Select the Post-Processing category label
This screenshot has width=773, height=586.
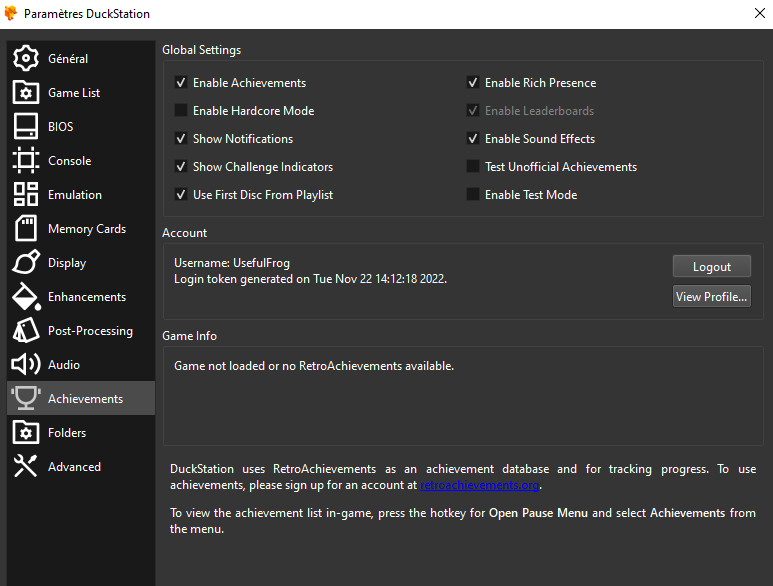tap(90, 331)
